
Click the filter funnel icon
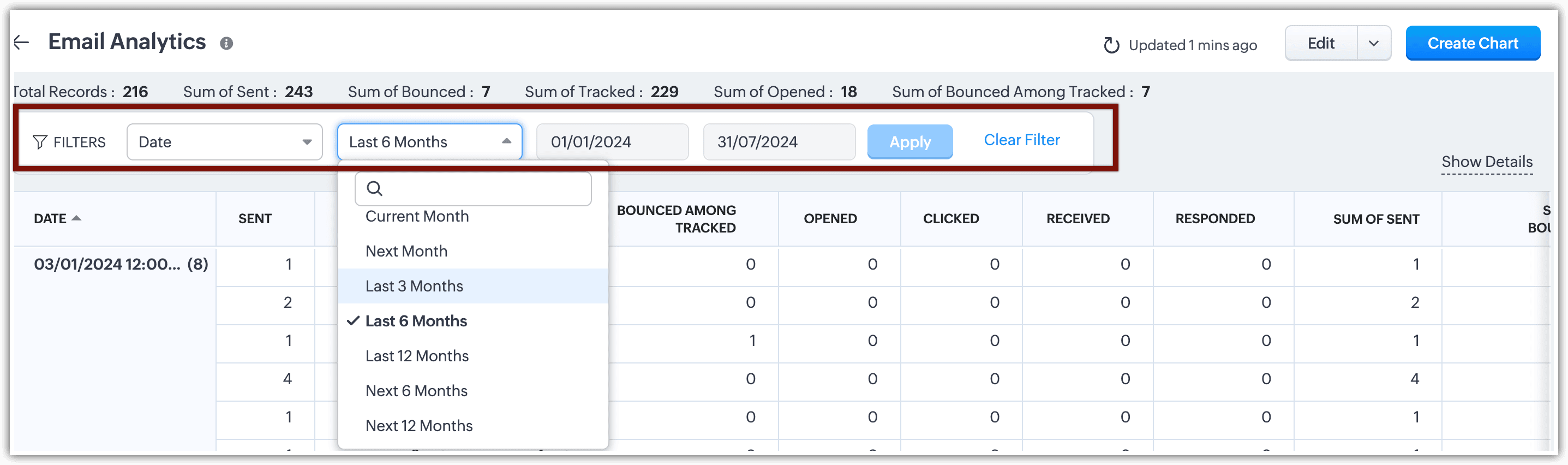click(x=40, y=142)
